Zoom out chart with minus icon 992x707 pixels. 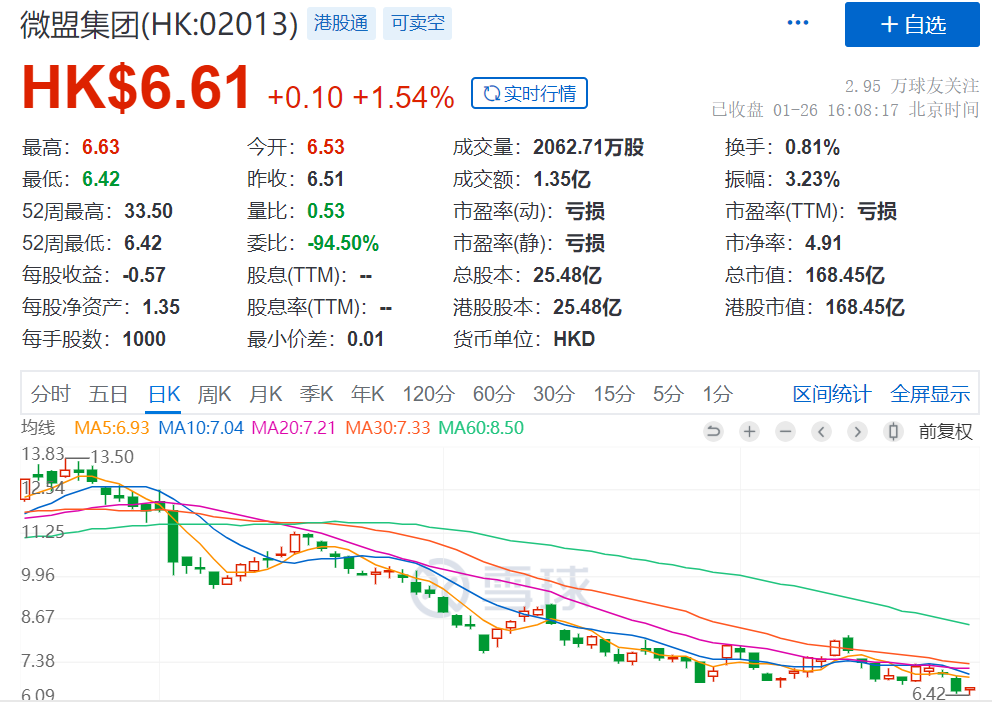[x=785, y=432]
